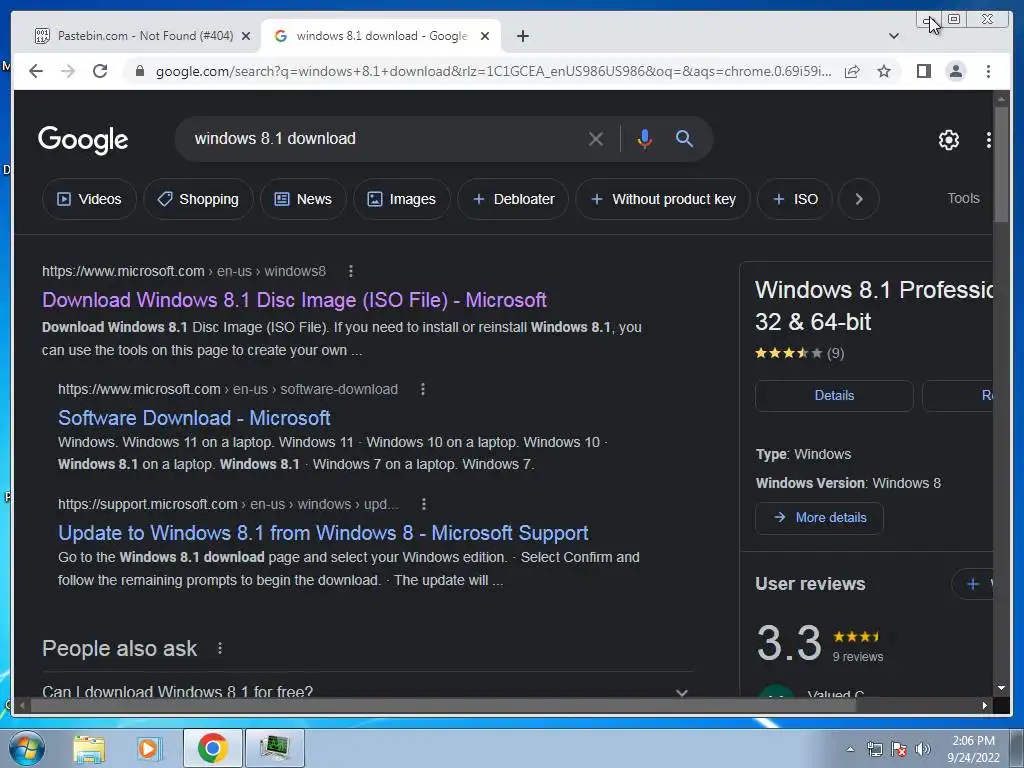Start voice search with microphone
Image resolution: width=1024 pixels, height=768 pixels.
pos(644,138)
